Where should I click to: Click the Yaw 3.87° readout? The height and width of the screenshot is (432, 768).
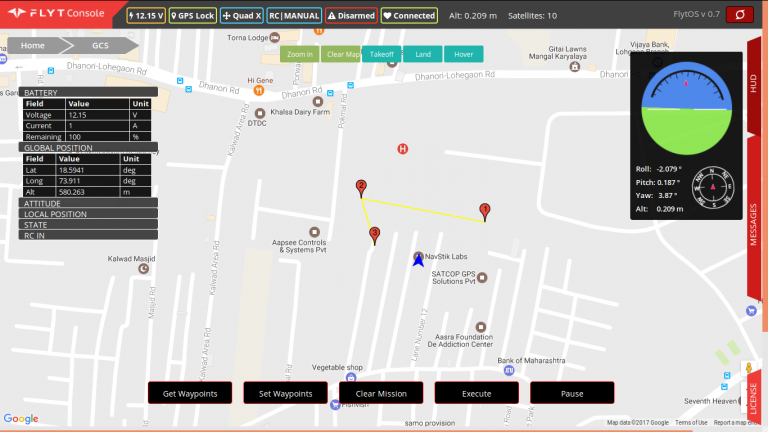[656, 195]
